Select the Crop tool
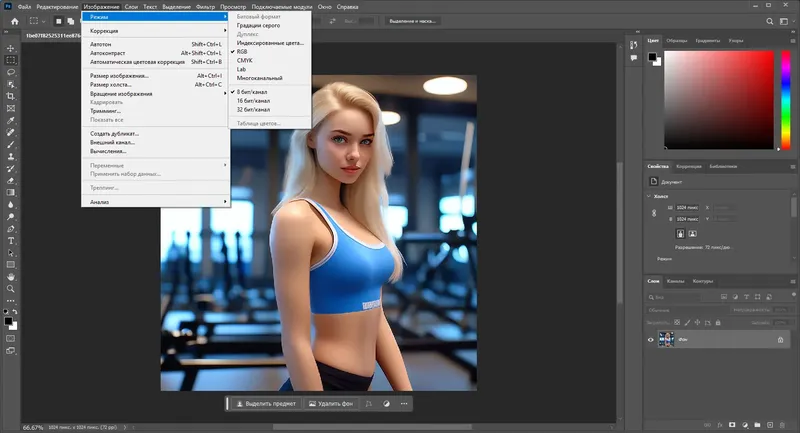Screen dimensions: 800x433 (11, 95)
